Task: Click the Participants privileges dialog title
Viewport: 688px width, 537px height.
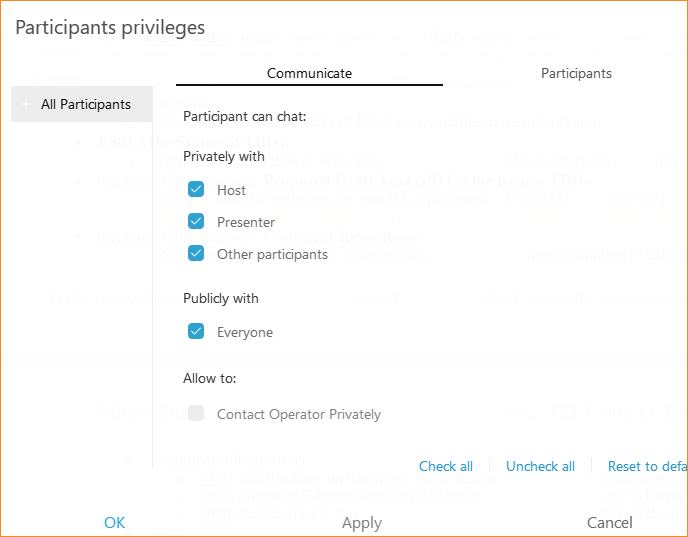Action: (110, 28)
